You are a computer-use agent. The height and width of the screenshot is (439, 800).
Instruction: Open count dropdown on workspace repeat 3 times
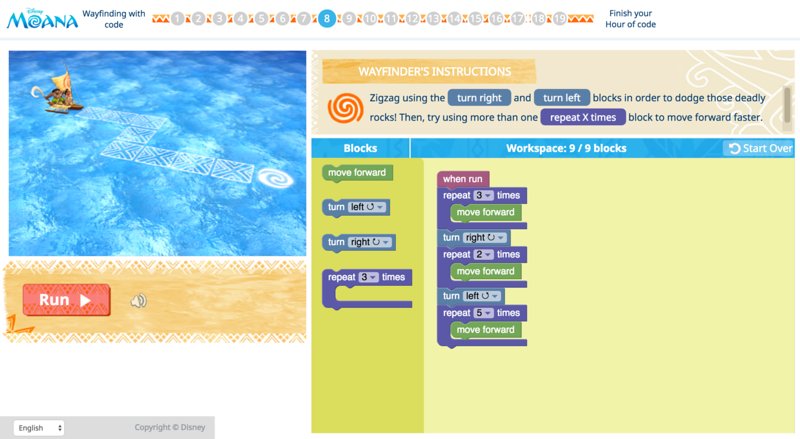pos(484,196)
